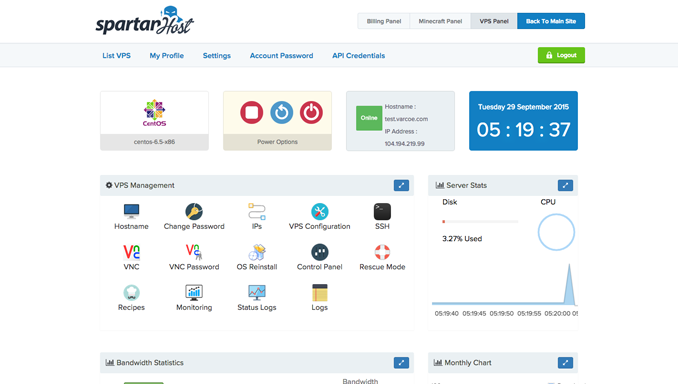The width and height of the screenshot is (678, 384).
Task: Click hostname test.varcoe.com
Action: [x=406, y=119]
